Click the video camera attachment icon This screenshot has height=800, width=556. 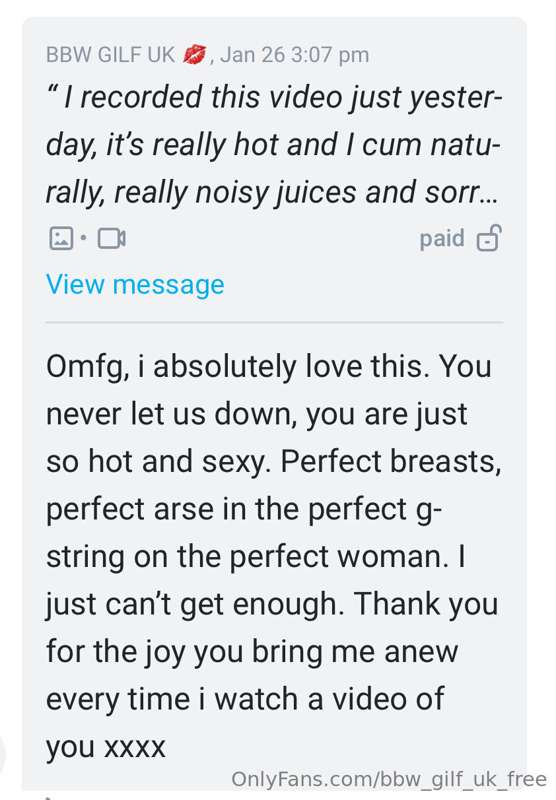tap(112, 238)
